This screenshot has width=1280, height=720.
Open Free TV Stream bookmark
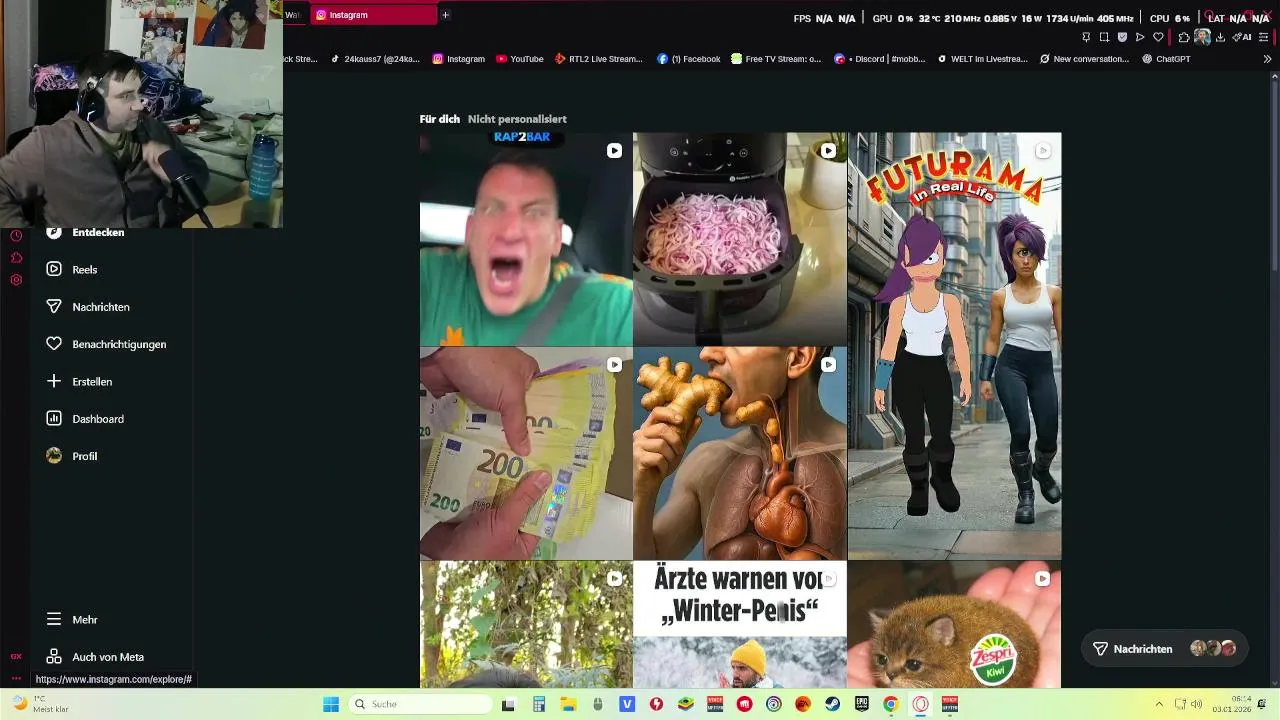point(777,59)
